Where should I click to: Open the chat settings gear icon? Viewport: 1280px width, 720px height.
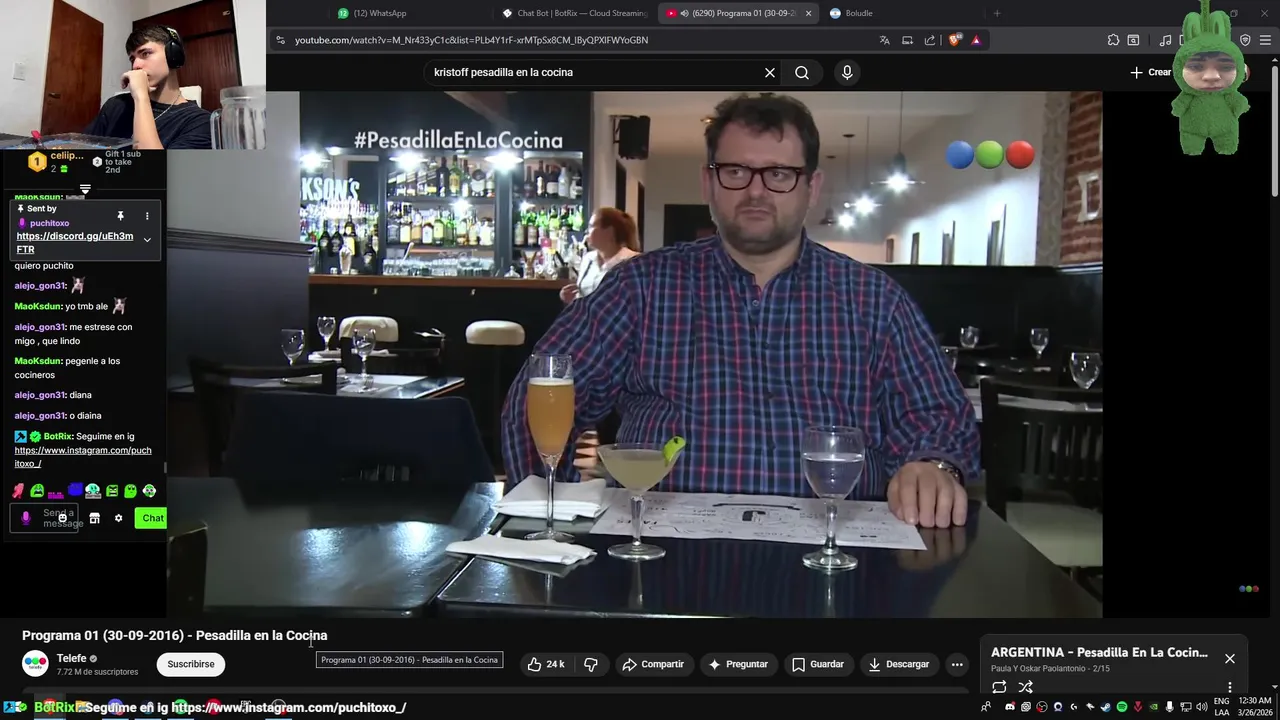118,518
